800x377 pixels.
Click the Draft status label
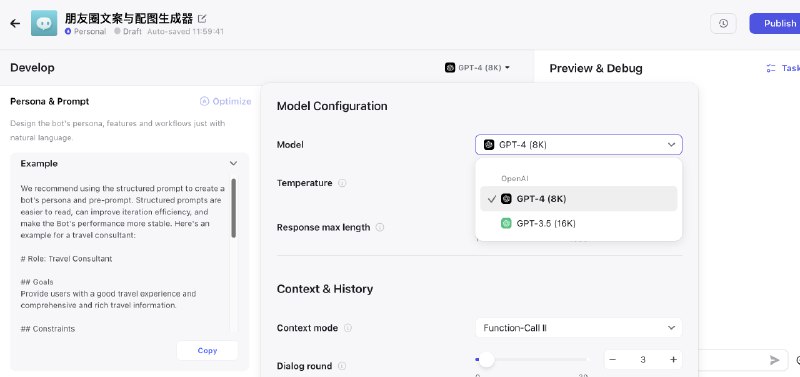[x=132, y=31]
